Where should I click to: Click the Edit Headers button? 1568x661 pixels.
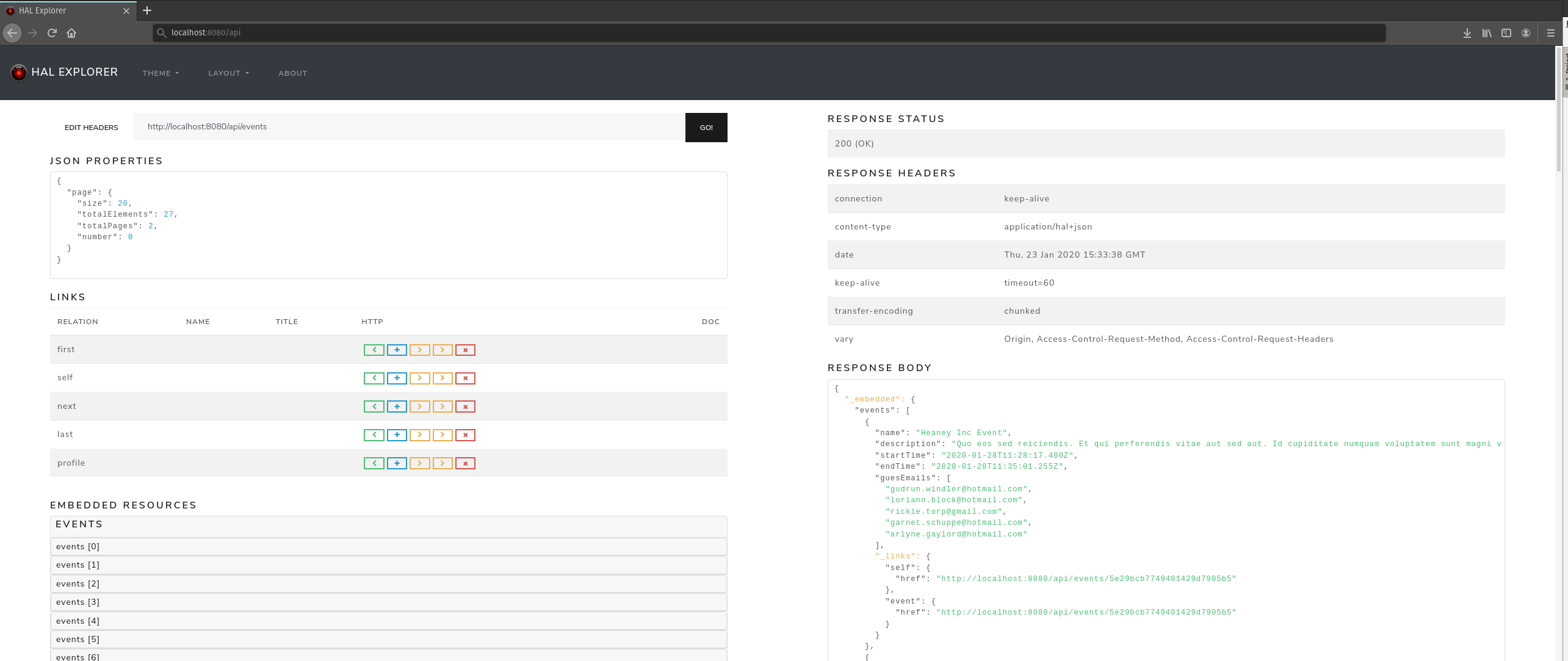[92, 128]
